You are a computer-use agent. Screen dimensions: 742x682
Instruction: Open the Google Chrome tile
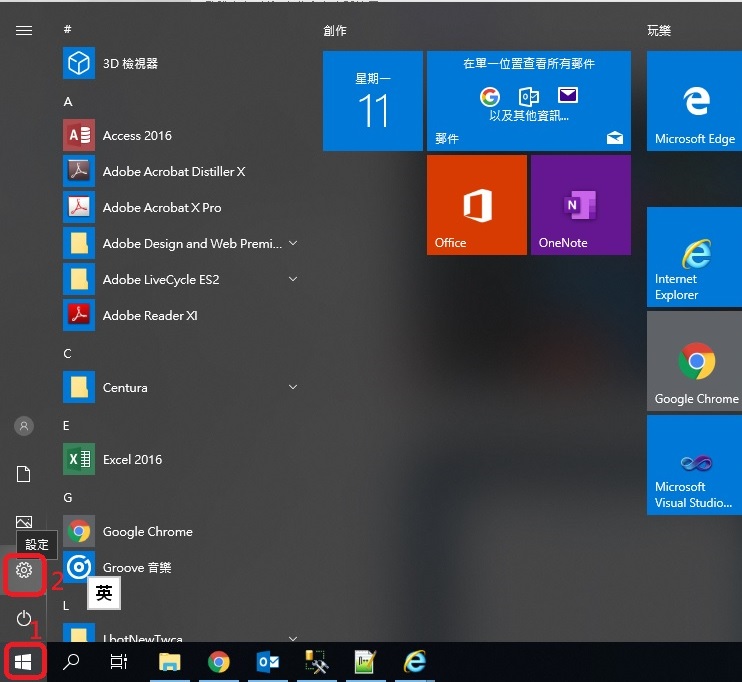[694, 361]
